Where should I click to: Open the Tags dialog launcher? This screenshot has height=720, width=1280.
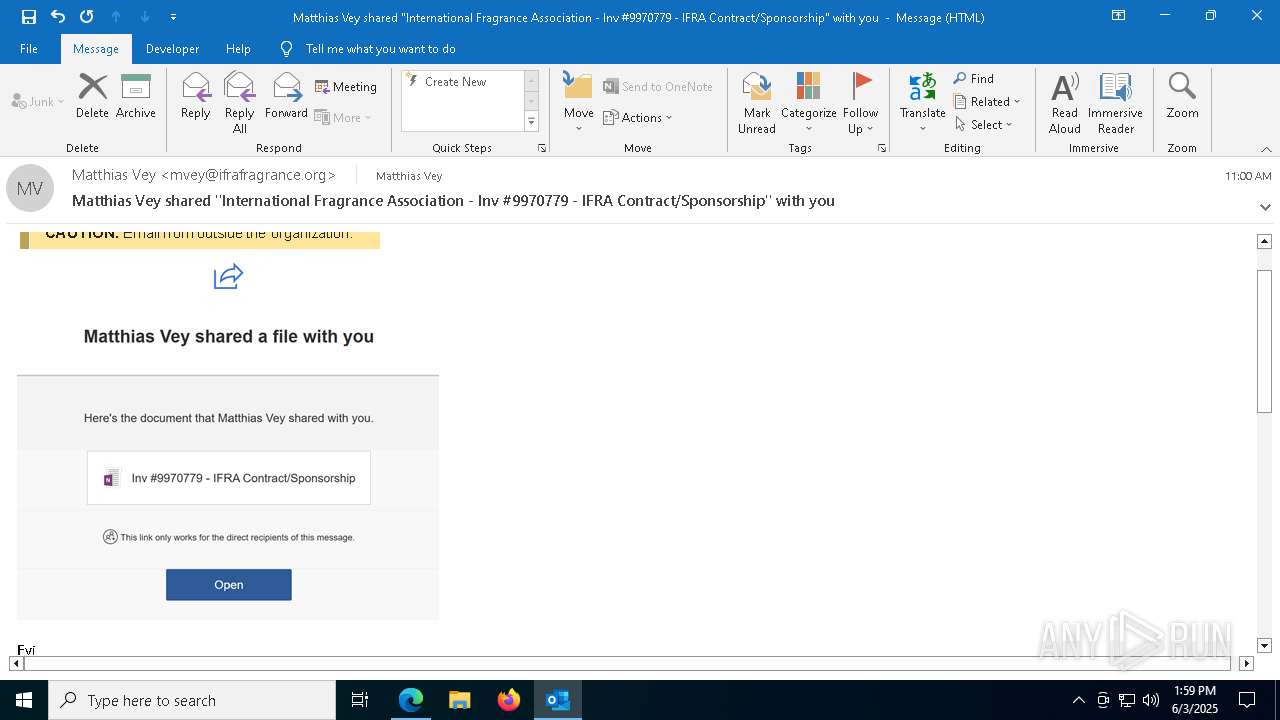pyautogui.click(x=882, y=148)
